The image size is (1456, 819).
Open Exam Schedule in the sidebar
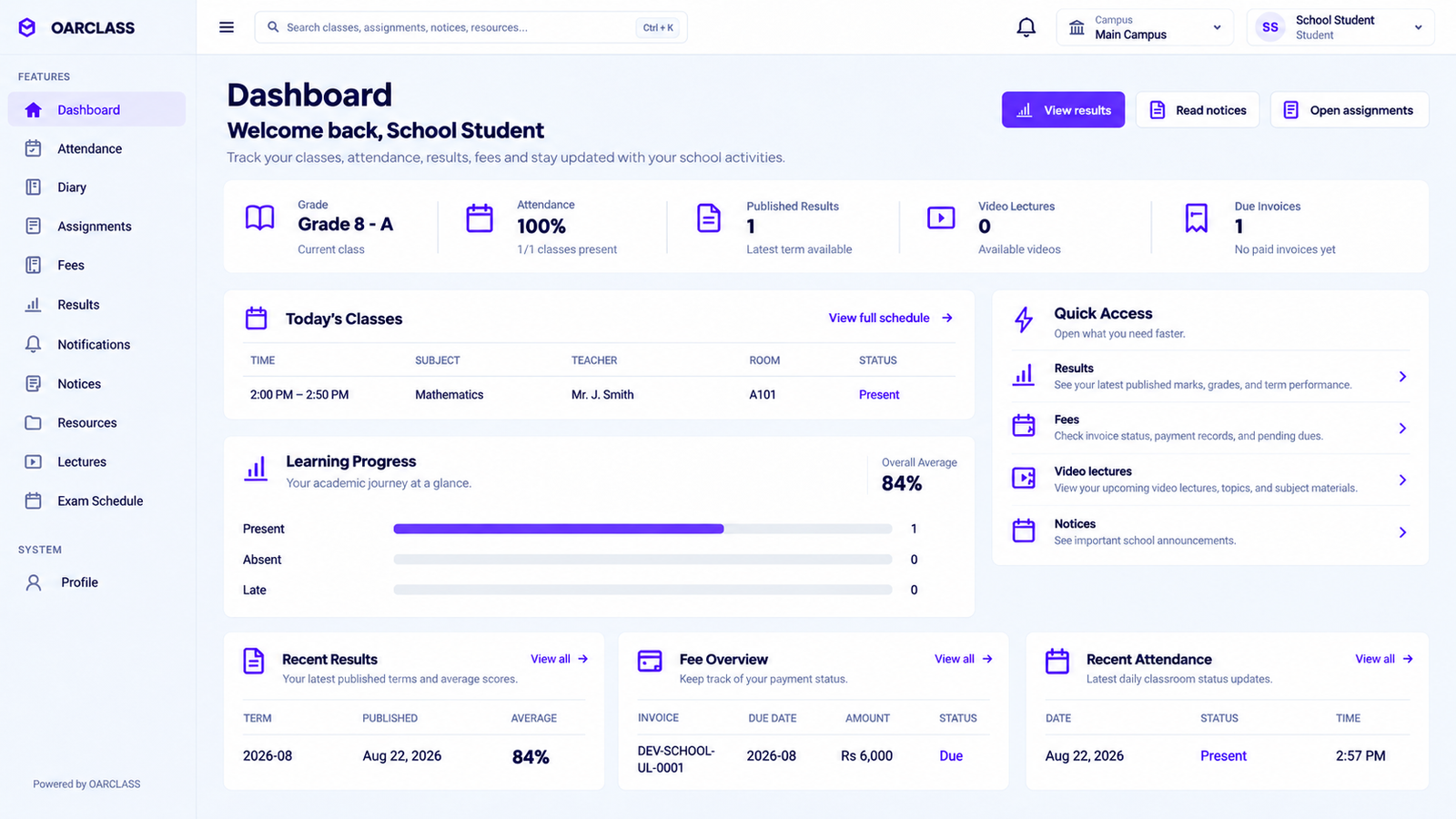click(x=96, y=500)
